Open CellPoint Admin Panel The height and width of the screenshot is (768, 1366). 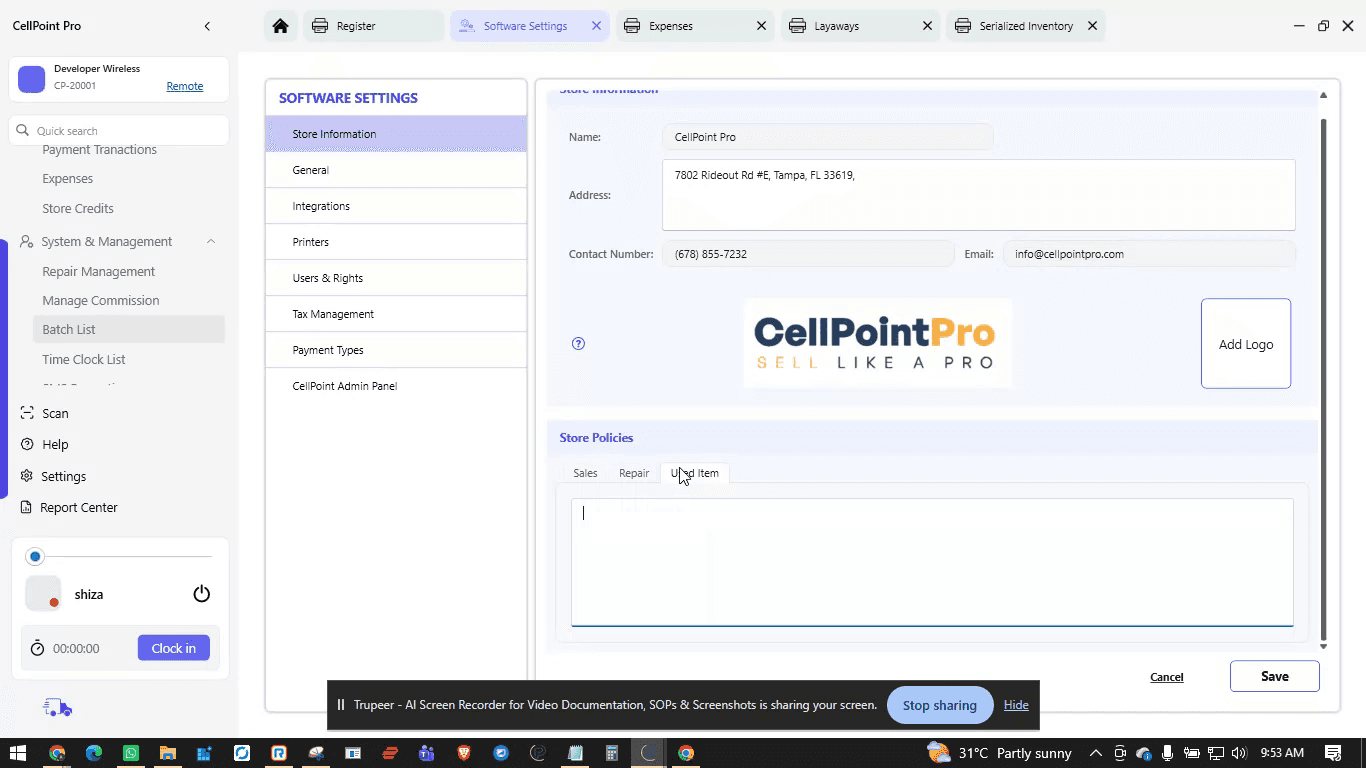pyautogui.click(x=396, y=386)
